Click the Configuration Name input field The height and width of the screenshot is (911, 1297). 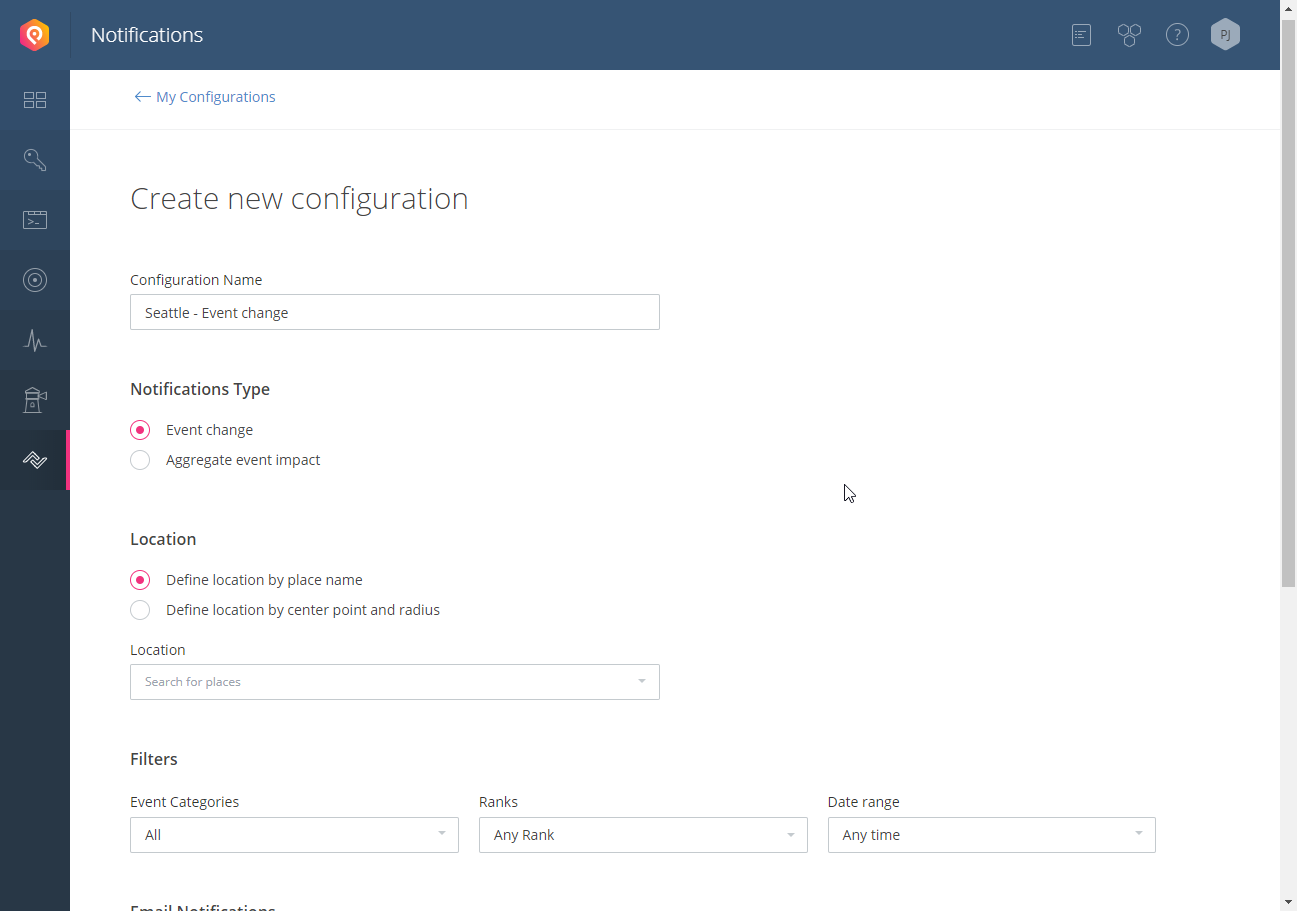(395, 312)
